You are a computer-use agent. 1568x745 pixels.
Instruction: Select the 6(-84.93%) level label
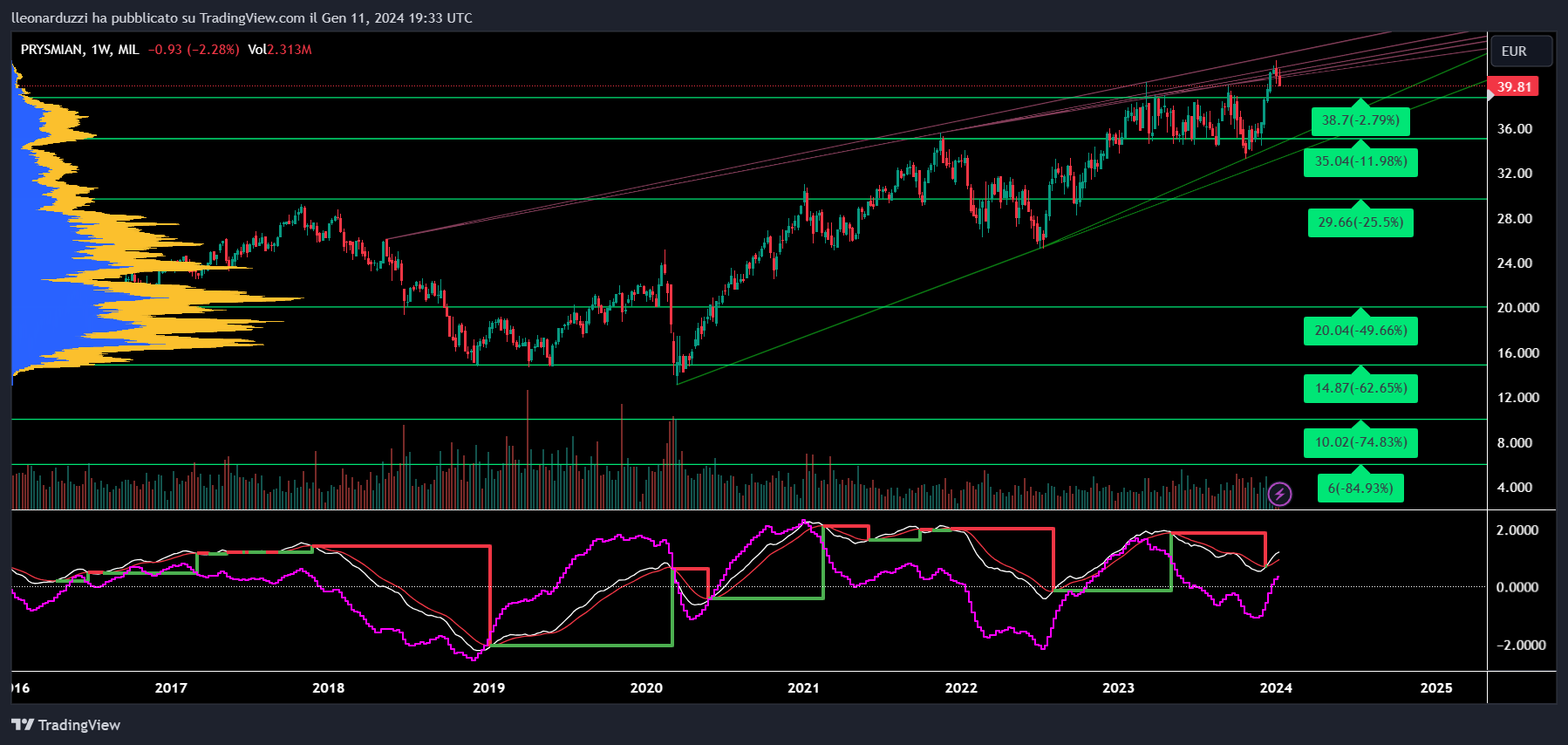[x=1360, y=488]
